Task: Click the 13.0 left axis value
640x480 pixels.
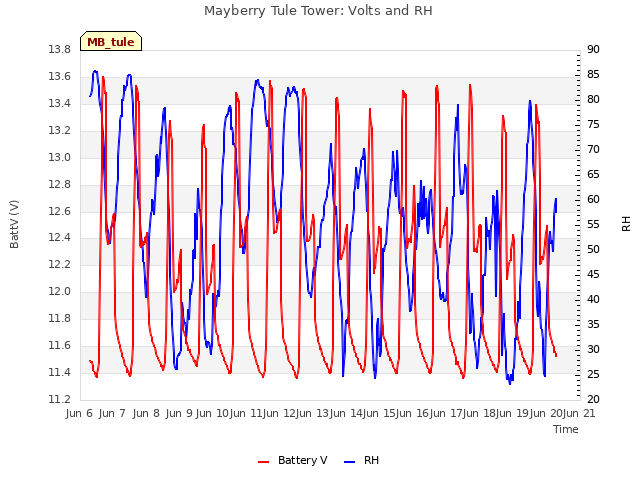Action: (60, 158)
